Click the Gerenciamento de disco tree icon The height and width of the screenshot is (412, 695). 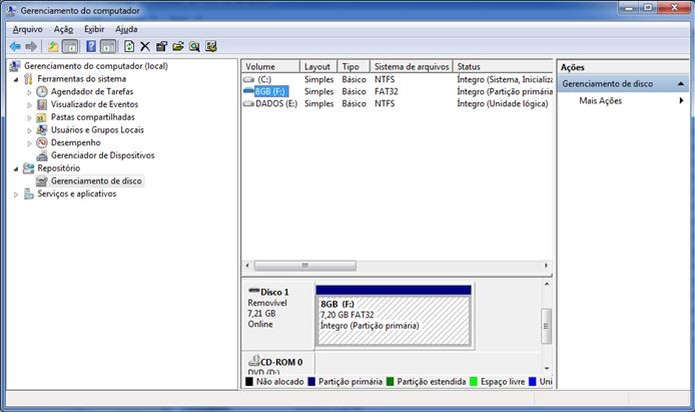coord(42,181)
